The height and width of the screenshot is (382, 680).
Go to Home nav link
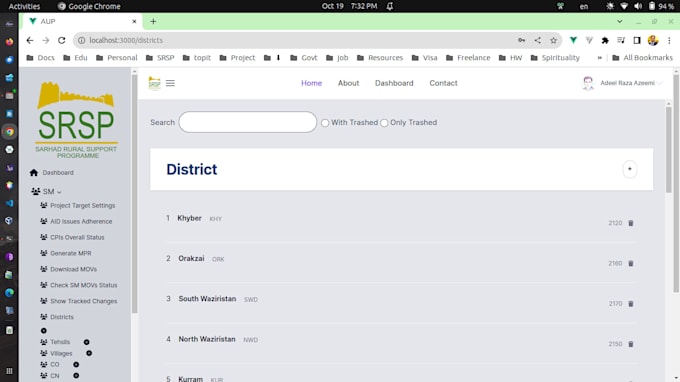[x=311, y=83]
